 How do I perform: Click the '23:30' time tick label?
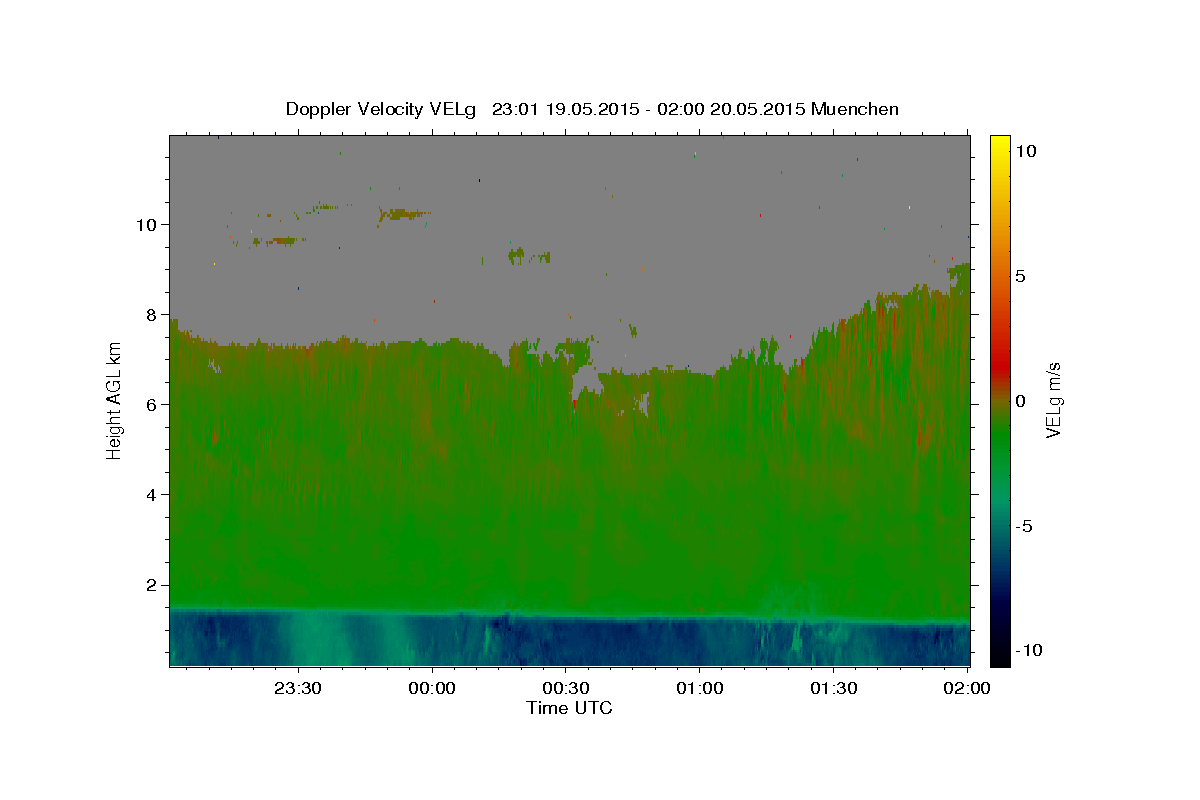click(298, 688)
